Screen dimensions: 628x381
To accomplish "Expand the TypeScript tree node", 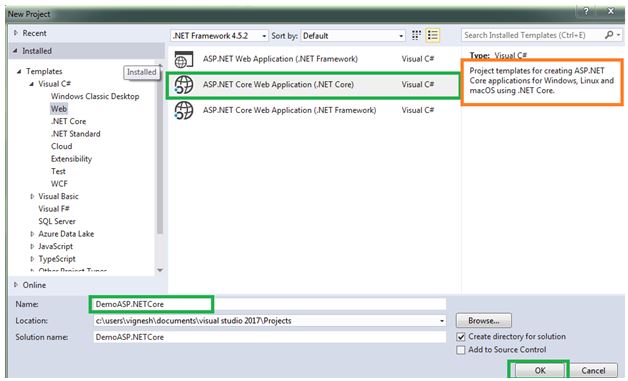I will (32, 259).
